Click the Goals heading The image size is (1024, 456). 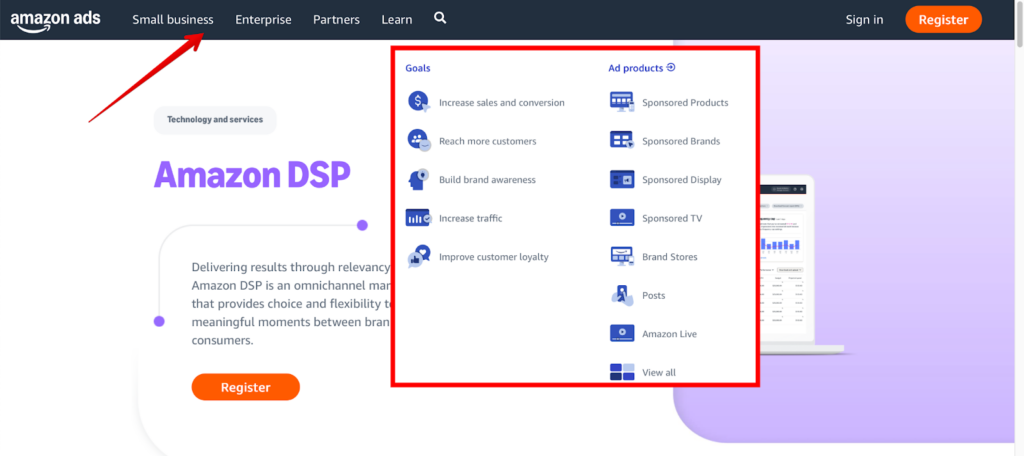coord(418,68)
